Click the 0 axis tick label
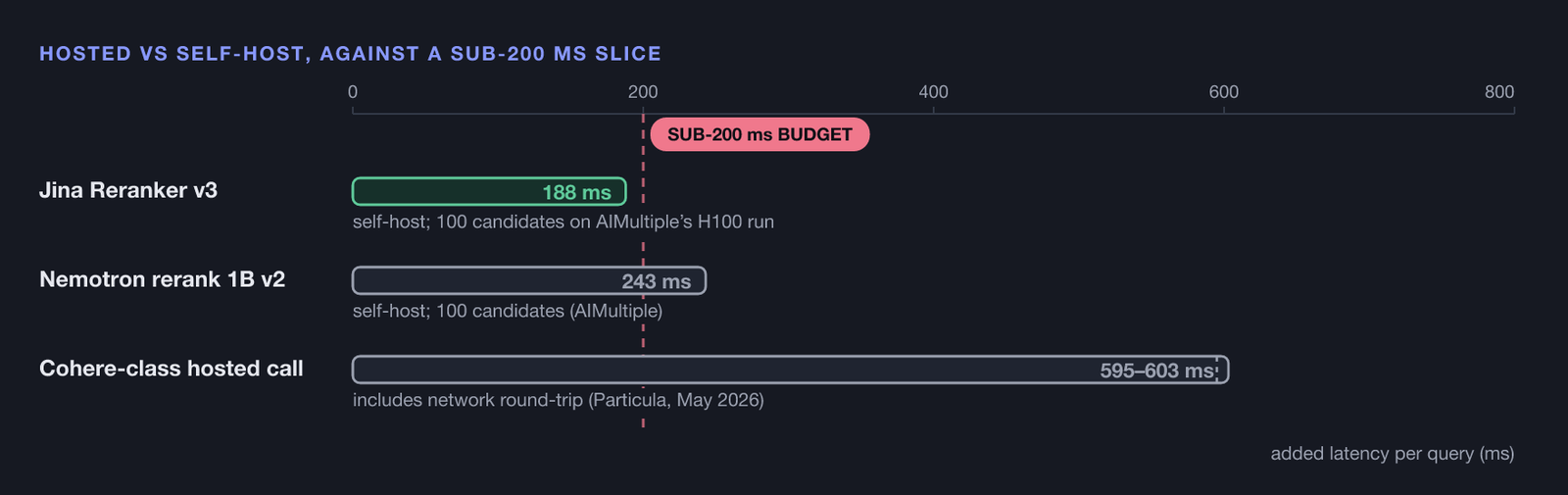Viewport: 1568px width, 495px height. pos(353,92)
